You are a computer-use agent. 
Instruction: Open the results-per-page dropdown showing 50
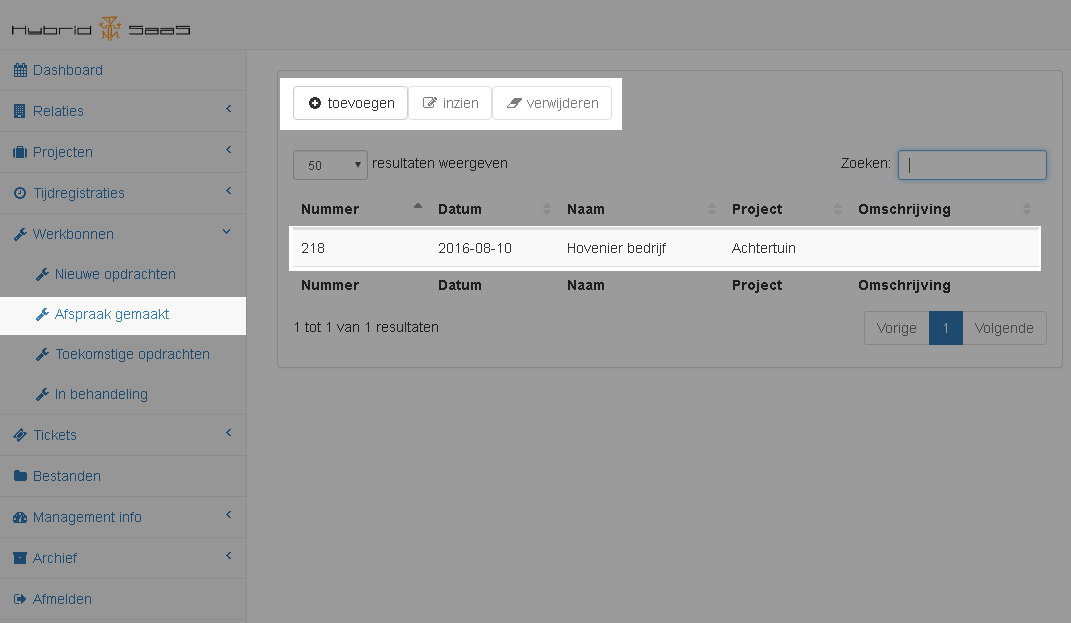tap(330, 165)
